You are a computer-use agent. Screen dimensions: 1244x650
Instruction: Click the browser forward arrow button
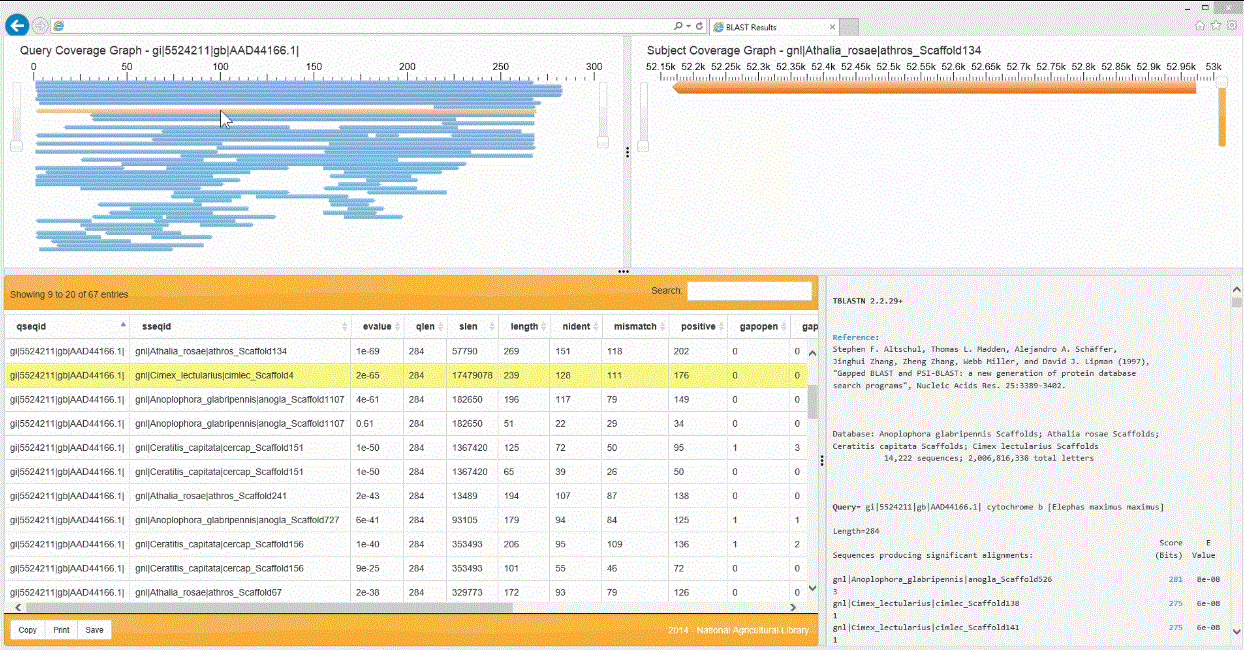(39, 25)
